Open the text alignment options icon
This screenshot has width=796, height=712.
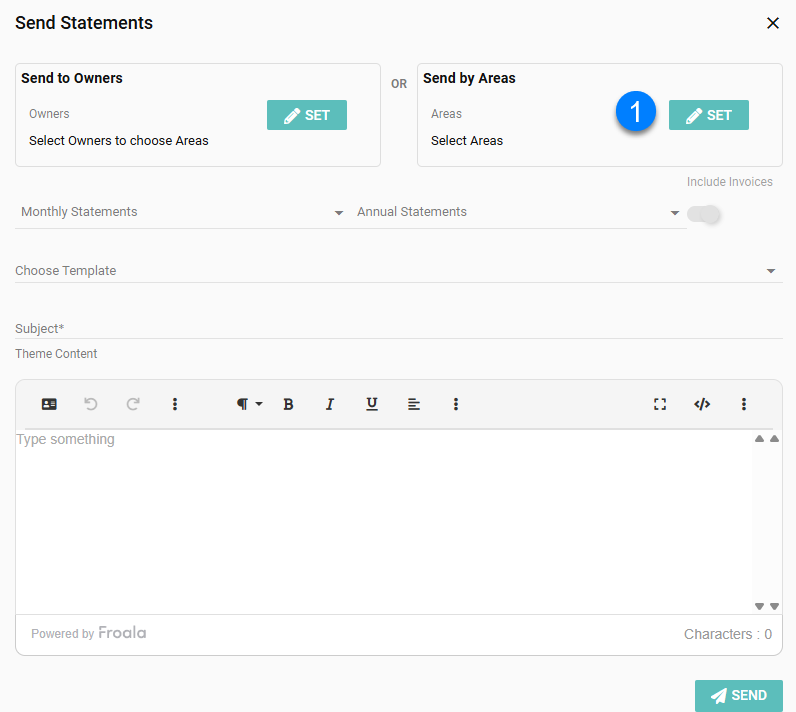pyautogui.click(x=414, y=404)
